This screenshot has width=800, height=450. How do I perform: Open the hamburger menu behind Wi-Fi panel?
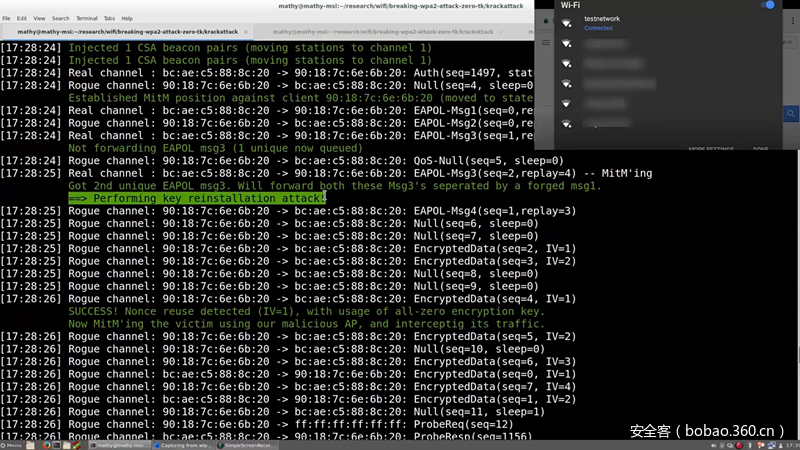545,42
